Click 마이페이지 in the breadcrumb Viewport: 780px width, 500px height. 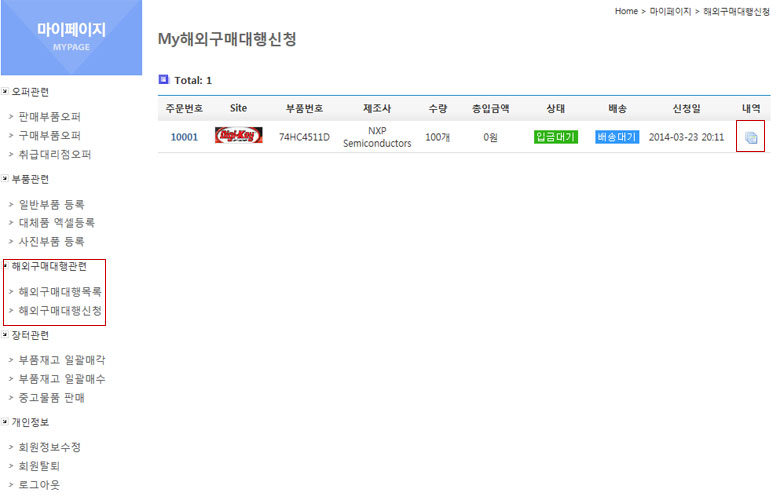[x=670, y=11]
